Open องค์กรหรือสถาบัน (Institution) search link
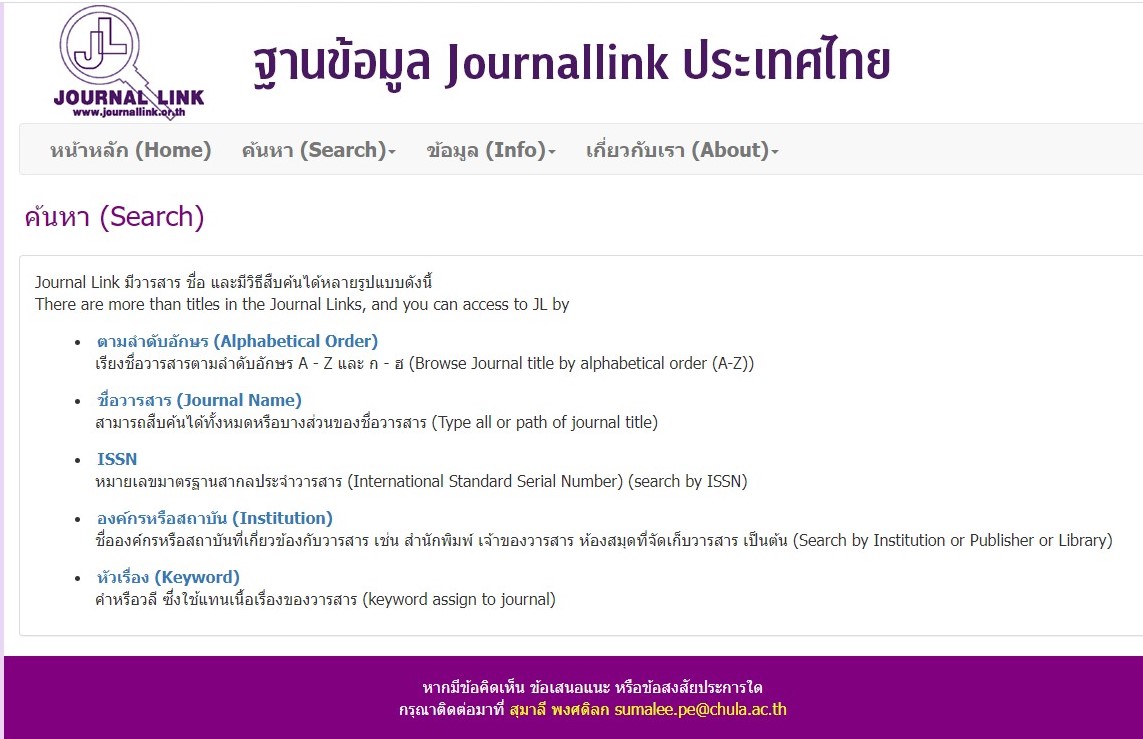Viewport: 1143px width, 739px height. 214,518
